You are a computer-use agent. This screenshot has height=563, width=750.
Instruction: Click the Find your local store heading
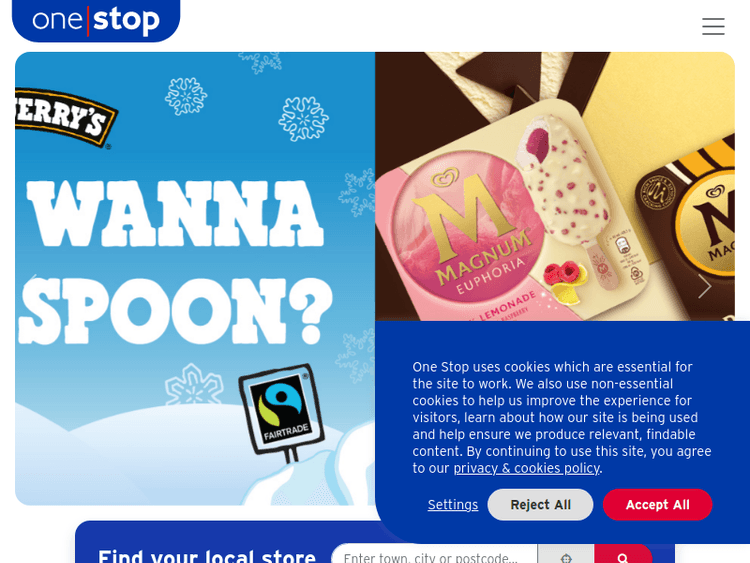pyautogui.click(x=207, y=557)
